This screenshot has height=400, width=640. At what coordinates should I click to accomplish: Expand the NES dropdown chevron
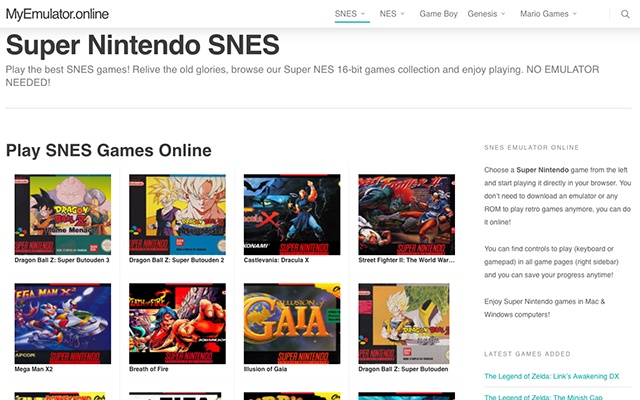(402, 14)
